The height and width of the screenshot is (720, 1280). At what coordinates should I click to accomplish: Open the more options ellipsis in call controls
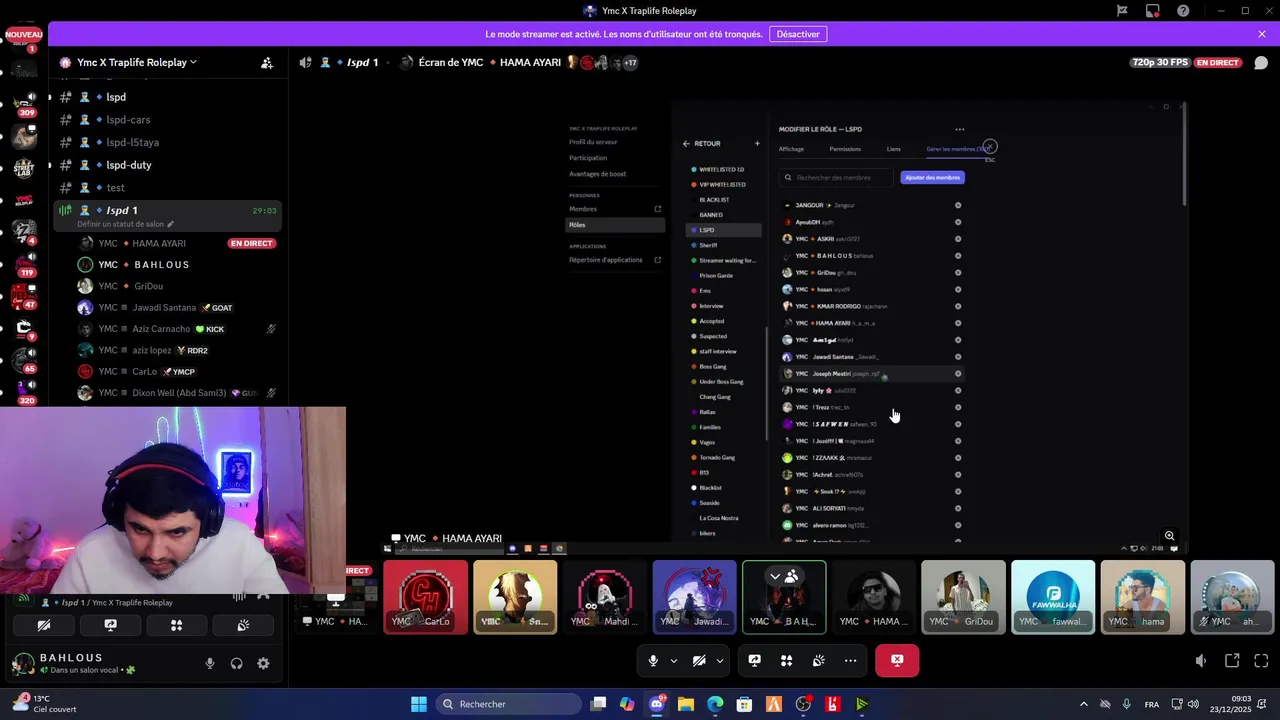coord(850,660)
